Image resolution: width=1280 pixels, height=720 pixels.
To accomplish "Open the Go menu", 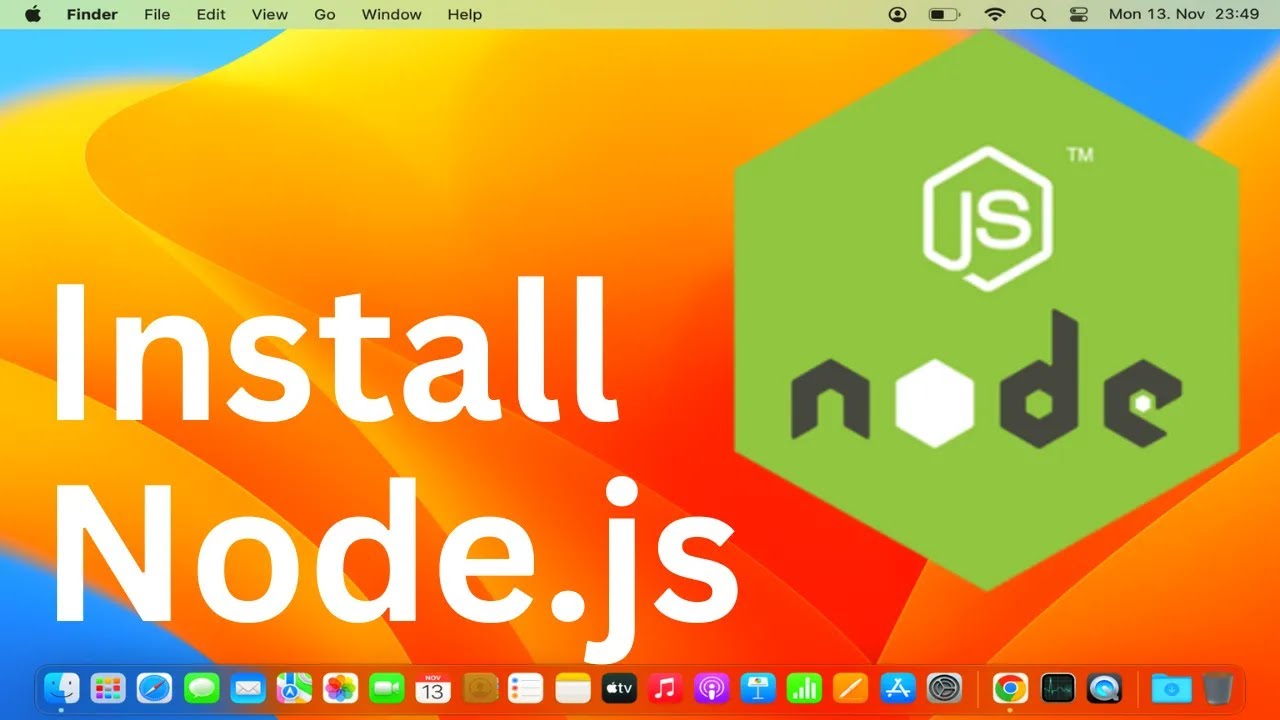I will [x=325, y=14].
